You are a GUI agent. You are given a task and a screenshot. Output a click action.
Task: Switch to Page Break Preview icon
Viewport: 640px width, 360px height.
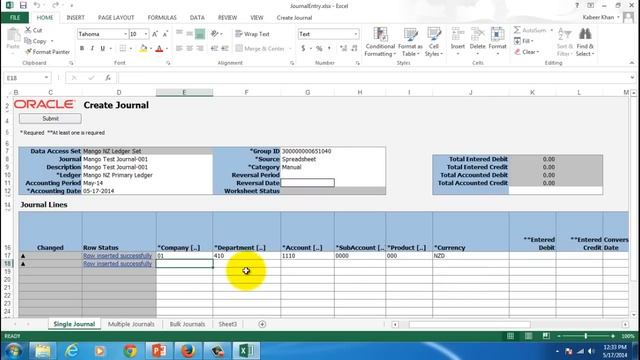(x=546, y=336)
